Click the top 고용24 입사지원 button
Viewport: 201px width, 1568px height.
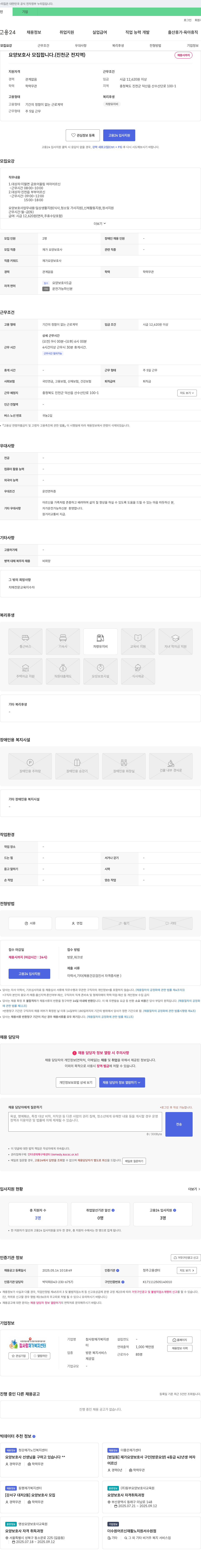coord(119,135)
